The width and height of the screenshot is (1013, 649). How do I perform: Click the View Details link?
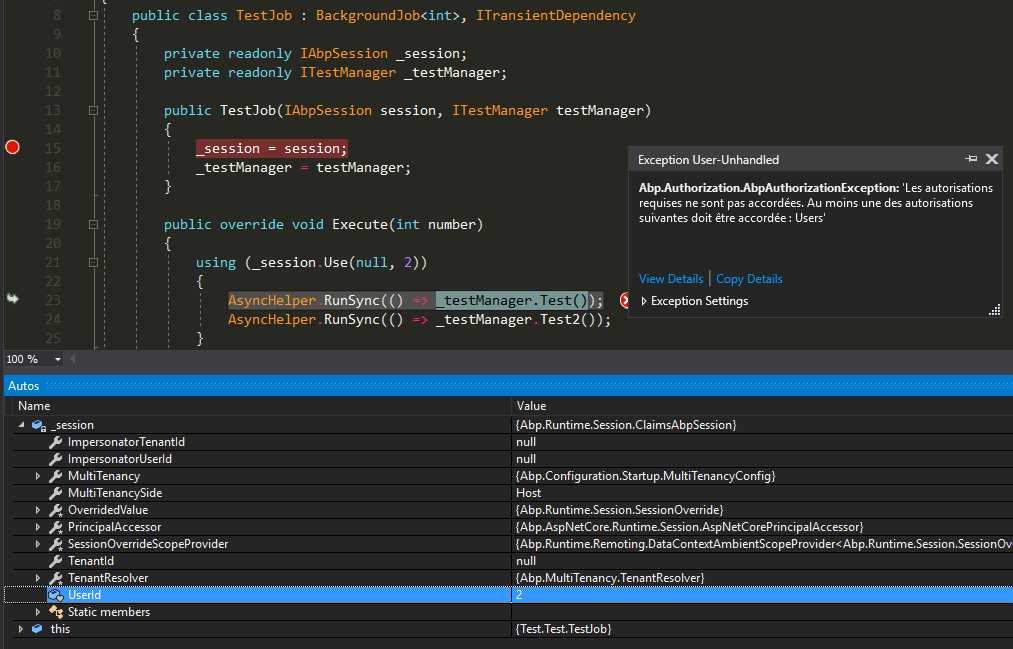click(670, 278)
